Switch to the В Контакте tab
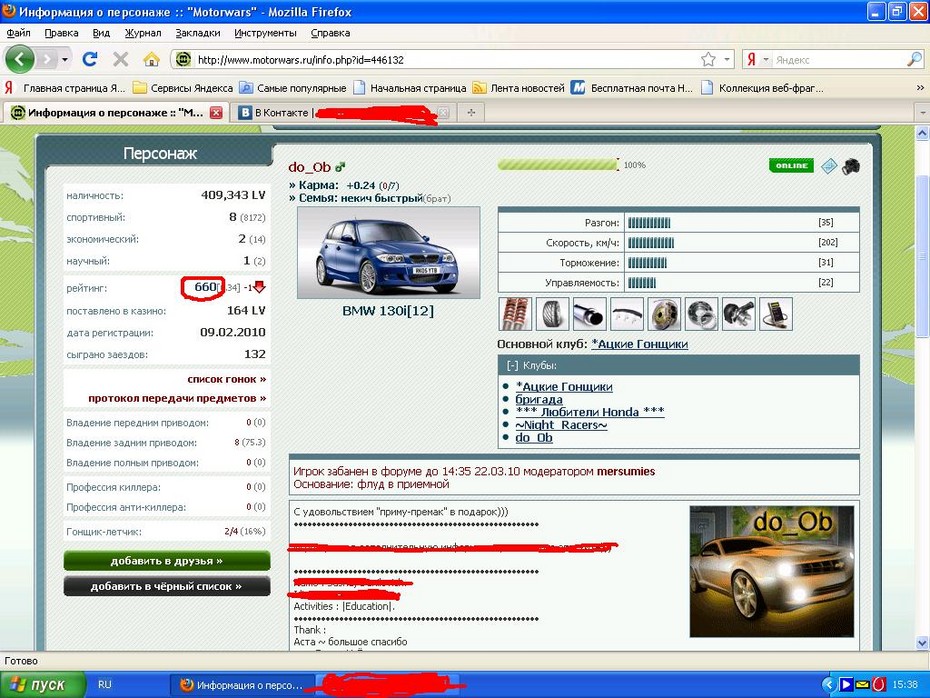This screenshot has width=930, height=698. 282,113
